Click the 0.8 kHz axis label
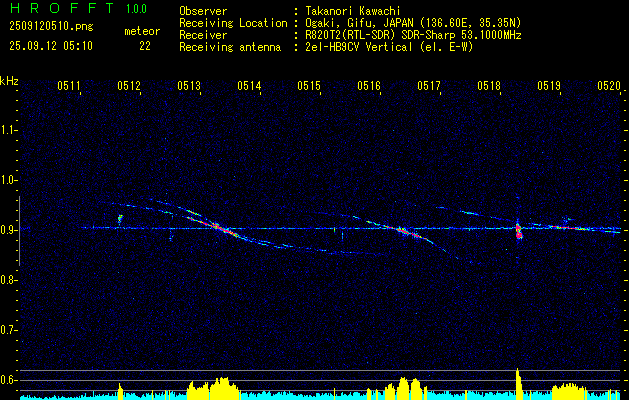 (x=9, y=280)
